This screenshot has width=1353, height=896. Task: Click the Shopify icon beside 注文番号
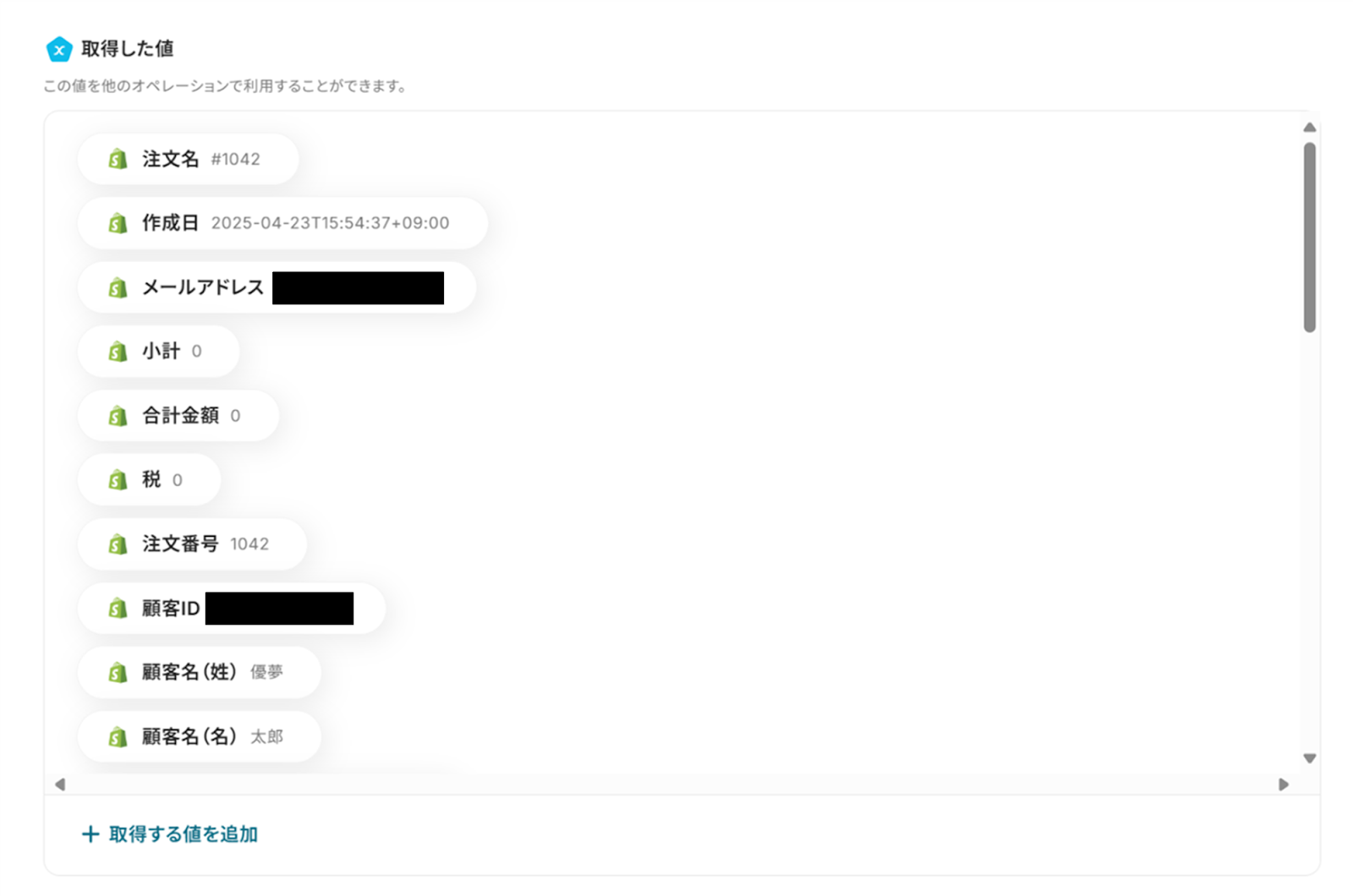point(118,544)
